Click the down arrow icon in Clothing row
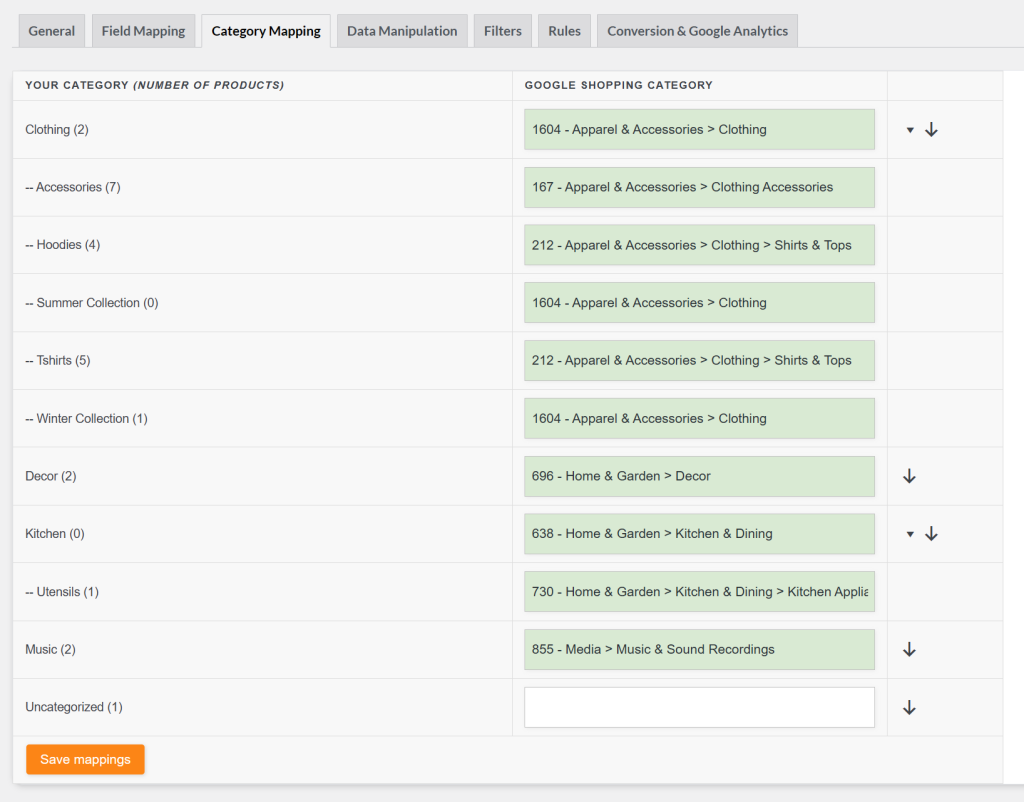This screenshot has height=802, width=1024. 931,130
